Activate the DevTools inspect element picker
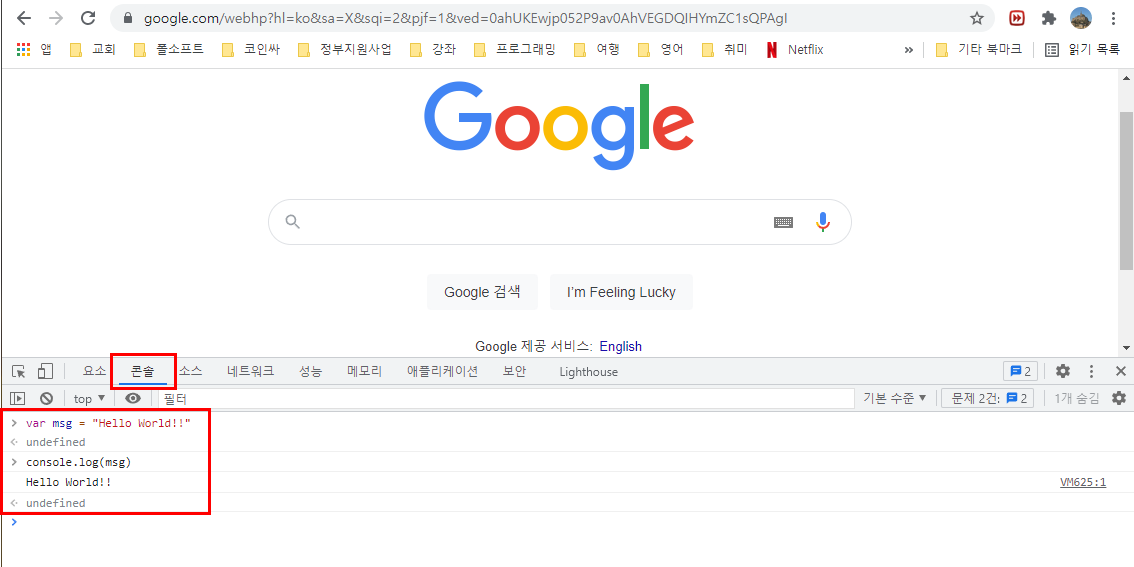1134x567 pixels. click(x=19, y=372)
